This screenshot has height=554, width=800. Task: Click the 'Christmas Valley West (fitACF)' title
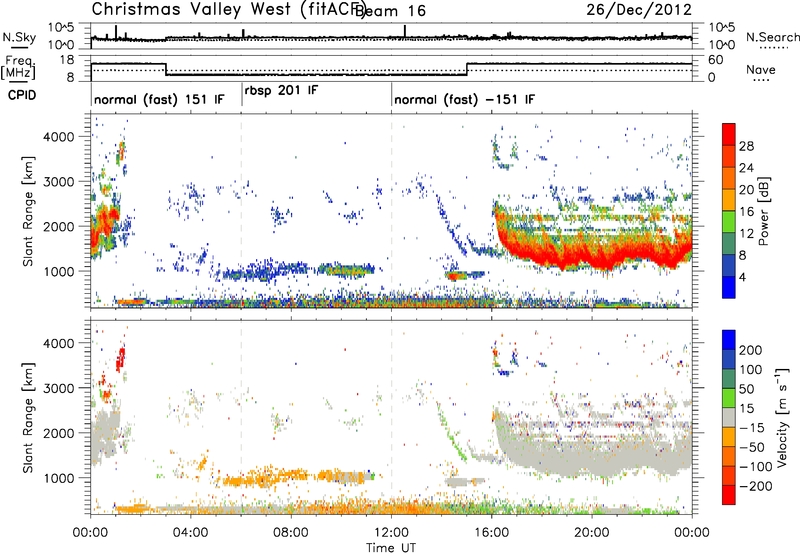(x=229, y=10)
